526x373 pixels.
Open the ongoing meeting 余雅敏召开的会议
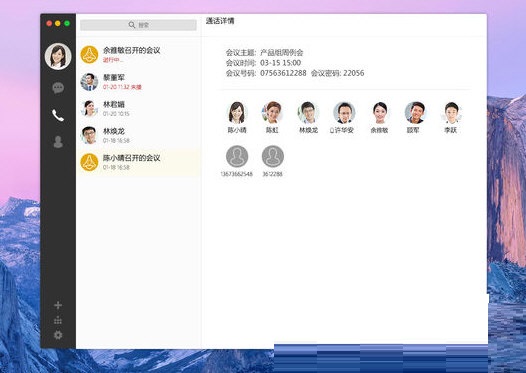click(x=138, y=55)
